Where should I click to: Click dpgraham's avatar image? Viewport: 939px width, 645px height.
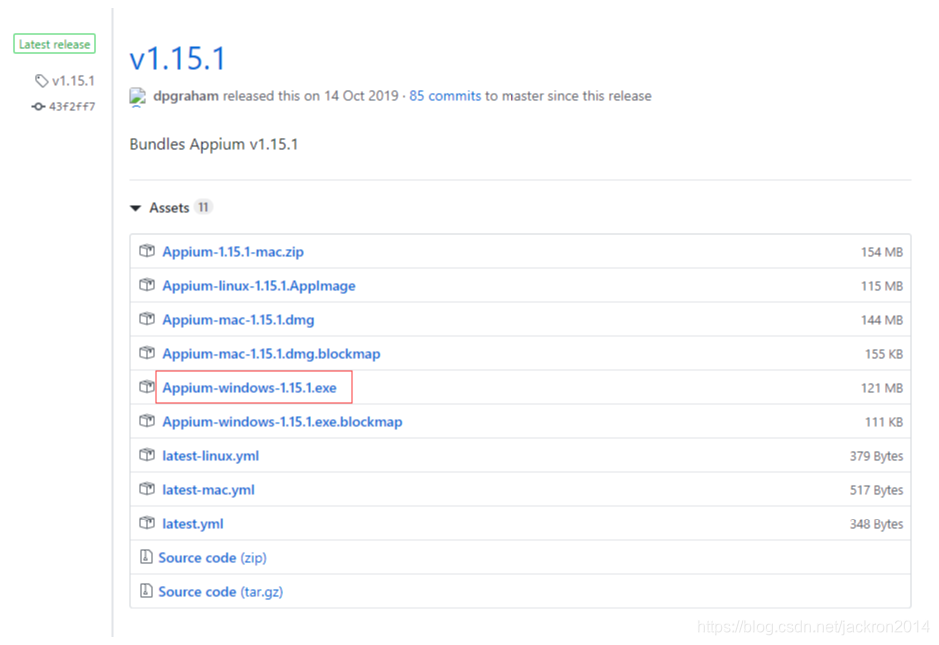tap(138, 96)
